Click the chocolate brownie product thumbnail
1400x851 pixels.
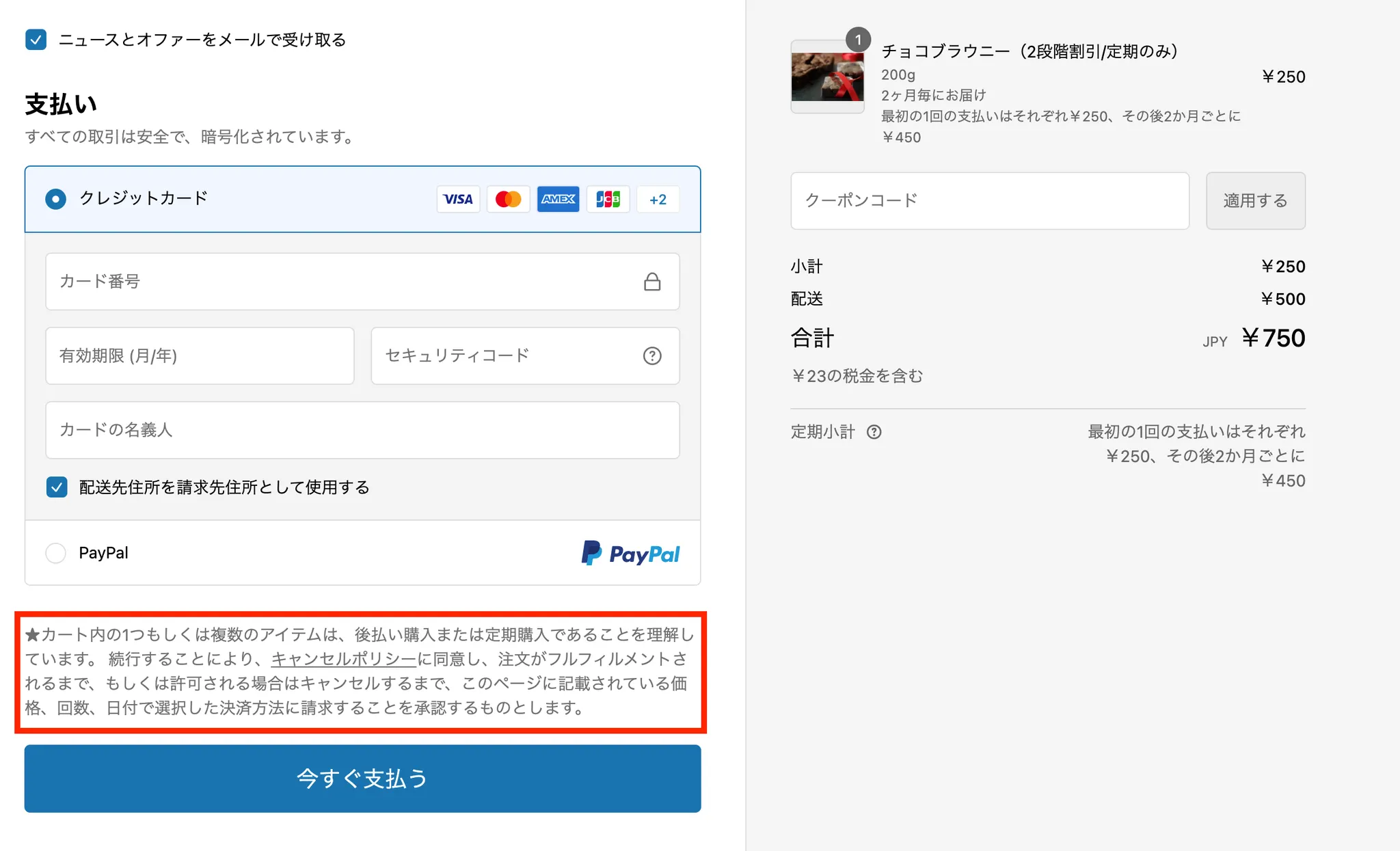click(827, 77)
